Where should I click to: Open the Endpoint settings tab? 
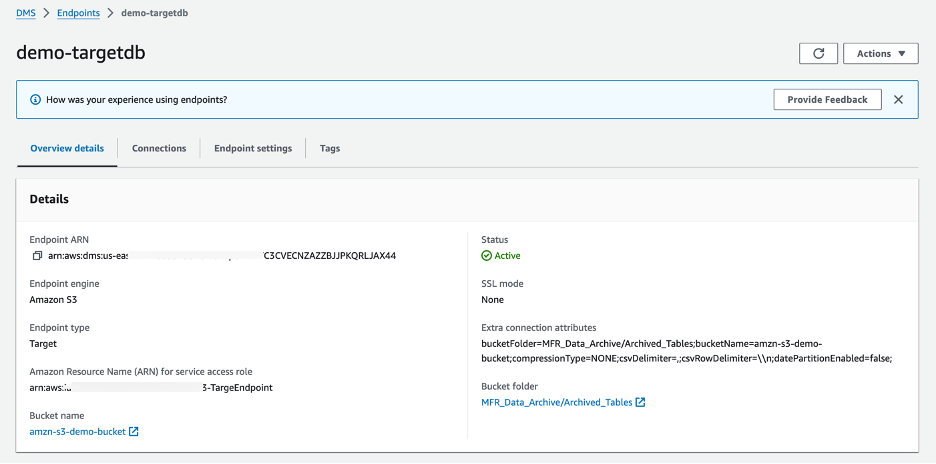[x=253, y=148]
